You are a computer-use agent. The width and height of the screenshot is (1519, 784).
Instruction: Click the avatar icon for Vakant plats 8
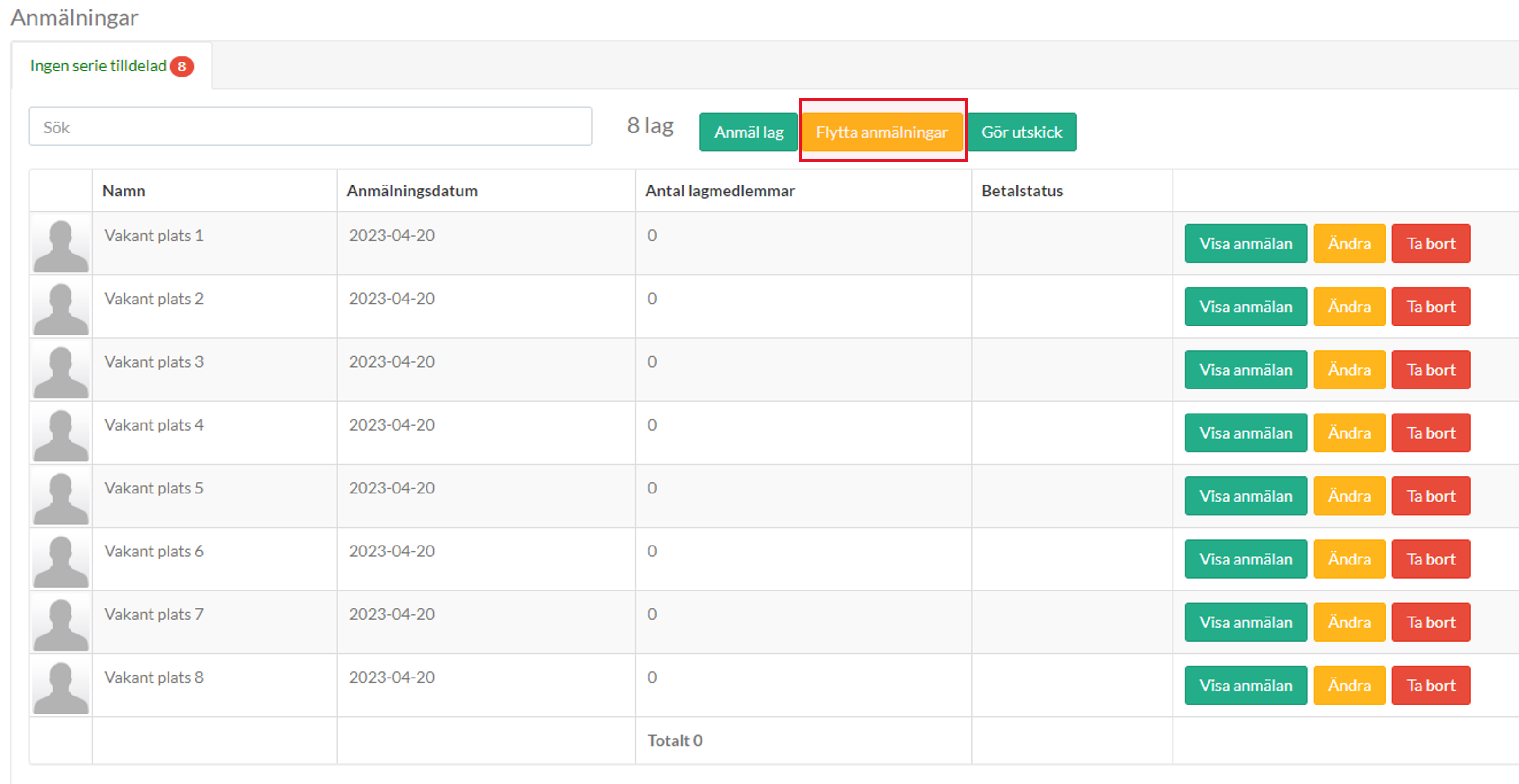[61, 686]
